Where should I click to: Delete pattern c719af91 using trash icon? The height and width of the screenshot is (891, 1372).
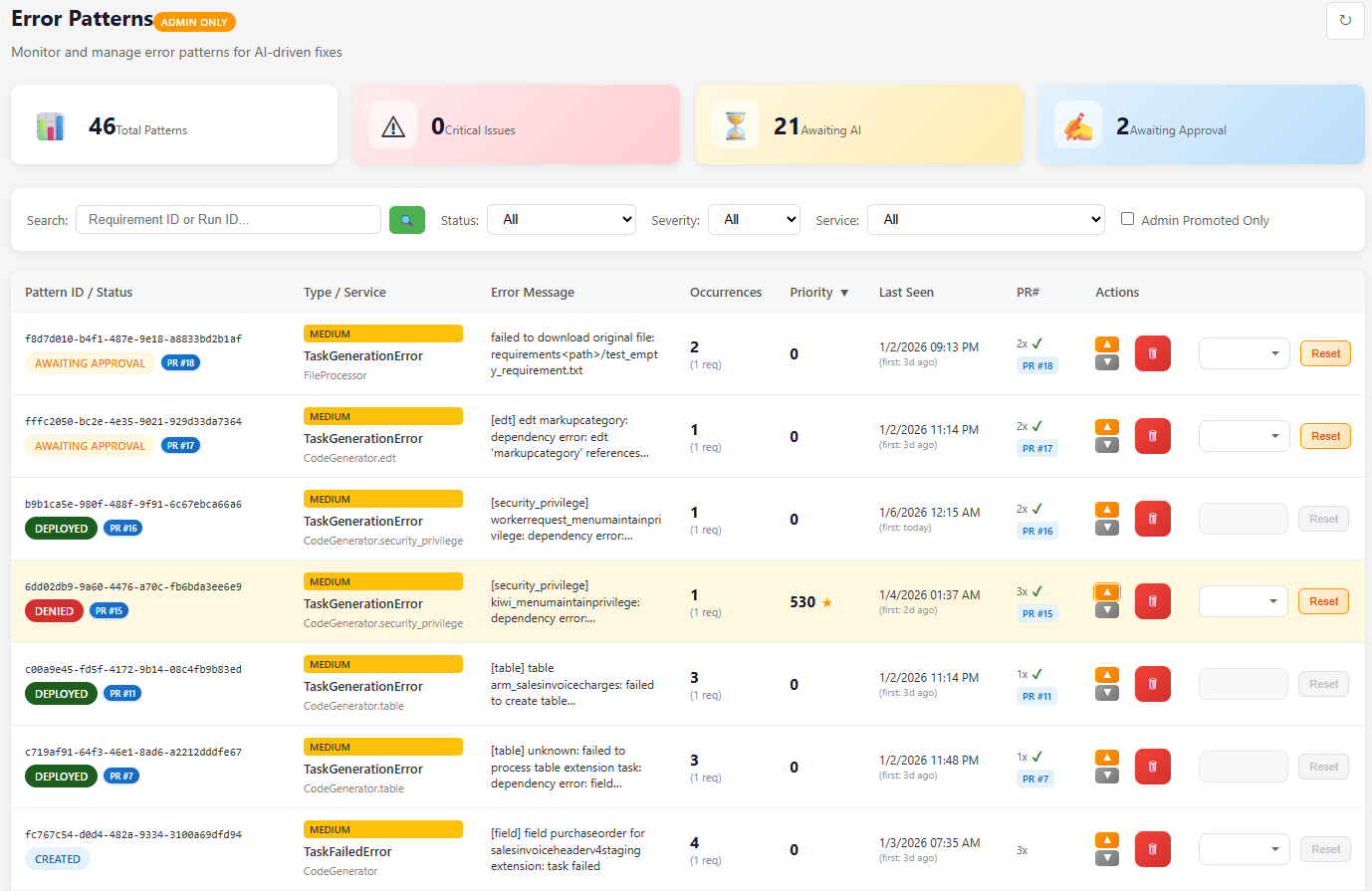pos(1153,767)
